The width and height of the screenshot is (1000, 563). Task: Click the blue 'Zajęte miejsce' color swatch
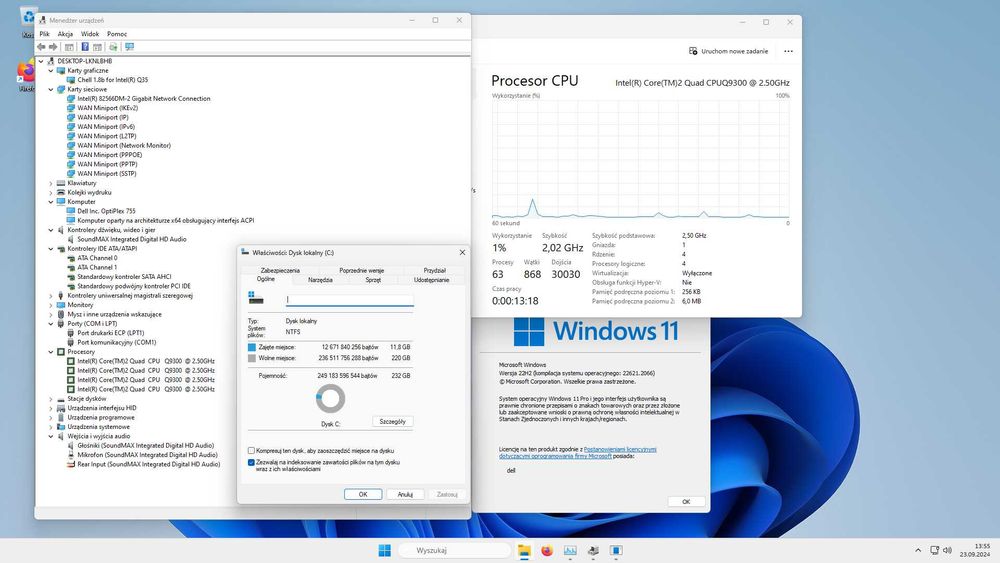[251, 347]
